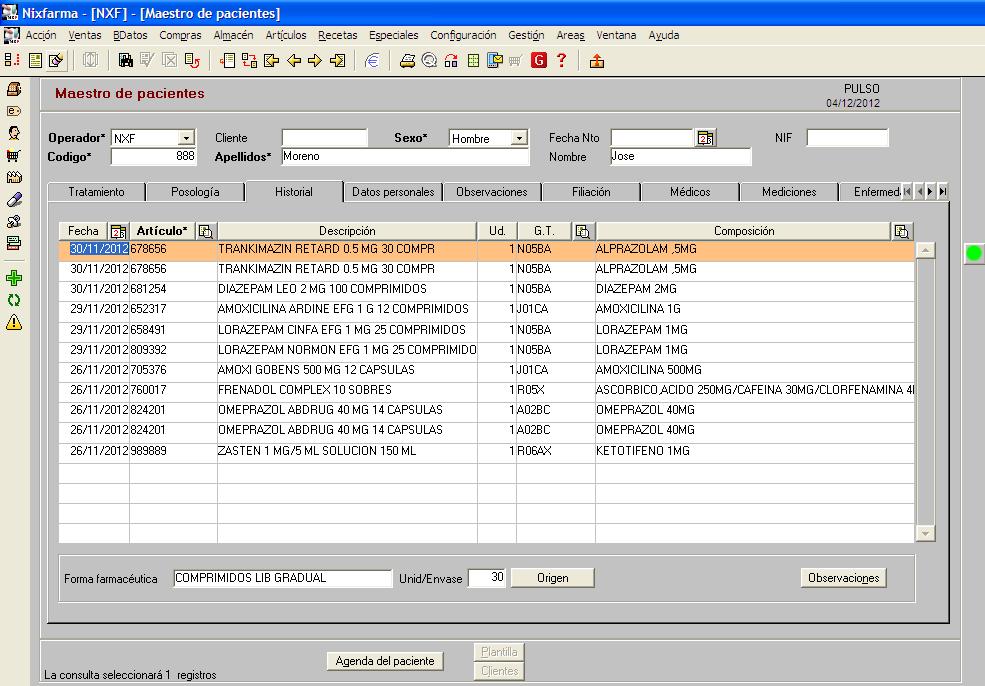Image resolution: width=985 pixels, height=686 pixels.
Task: Open the Recetas menu
Action: pyautogui.click(x=337, y=35)
